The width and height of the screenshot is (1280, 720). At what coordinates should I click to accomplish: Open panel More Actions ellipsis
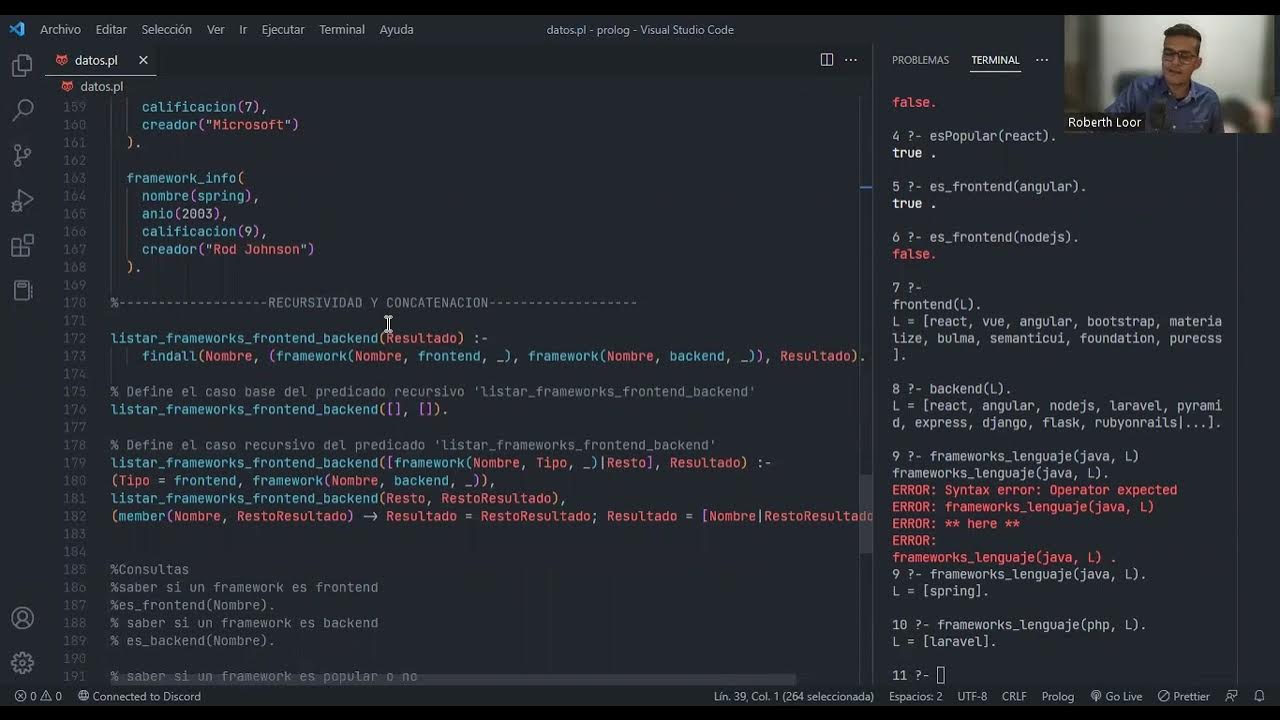coord(1042,60)
